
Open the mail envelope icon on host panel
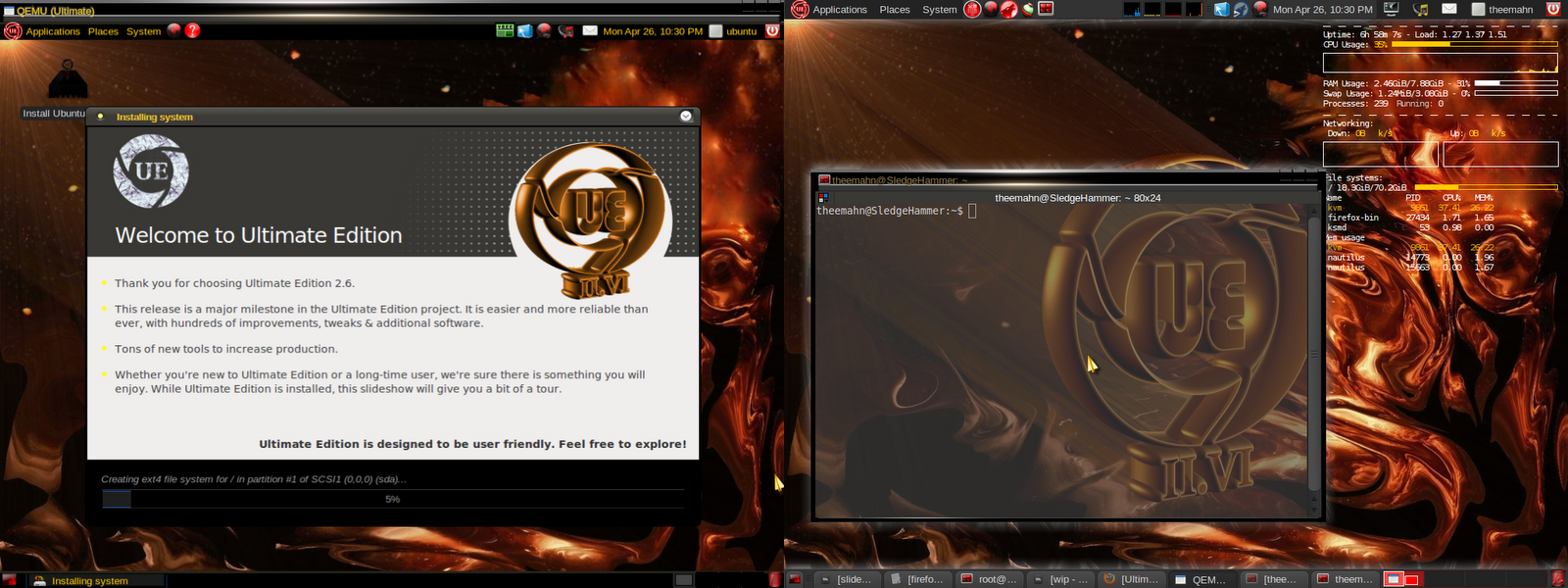tap(1449, 10)
